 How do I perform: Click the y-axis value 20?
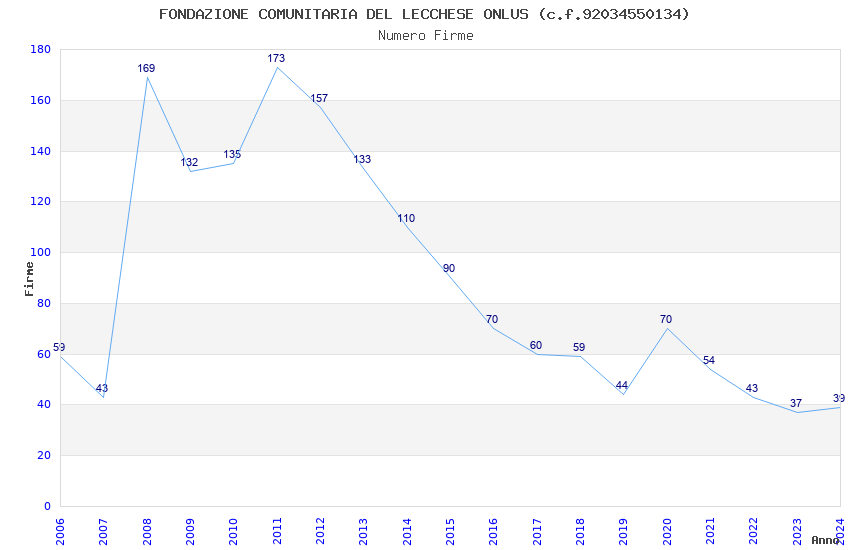click(44, 456)
